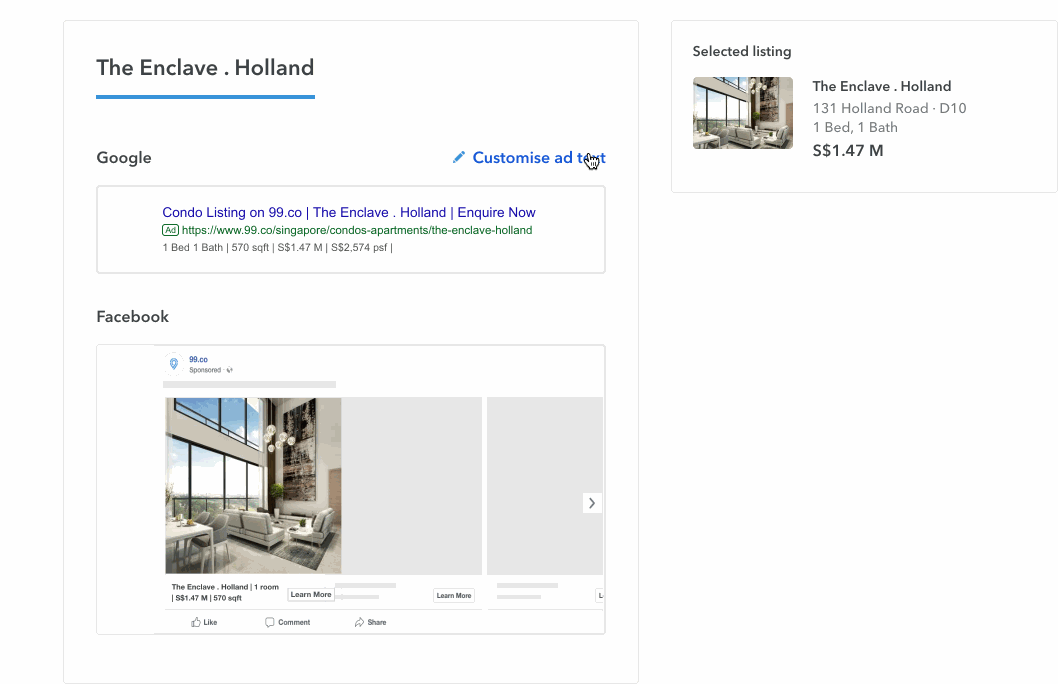1058x684 pixels.
Task: Select The Enclave . Holland tab heading
Action: pyautogui.click(x=205, y=67)
